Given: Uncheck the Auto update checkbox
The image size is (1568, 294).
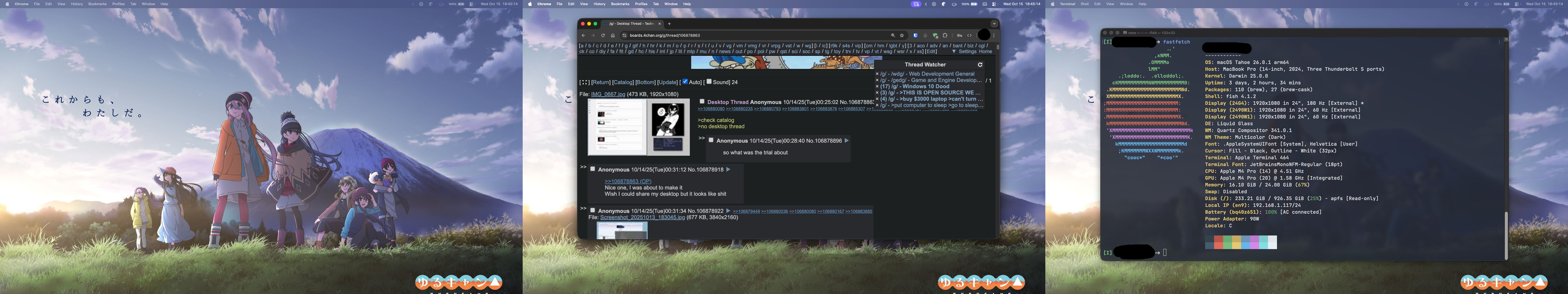Looking at the screenshot, I should pyautogui.click(x=685, y=82).
